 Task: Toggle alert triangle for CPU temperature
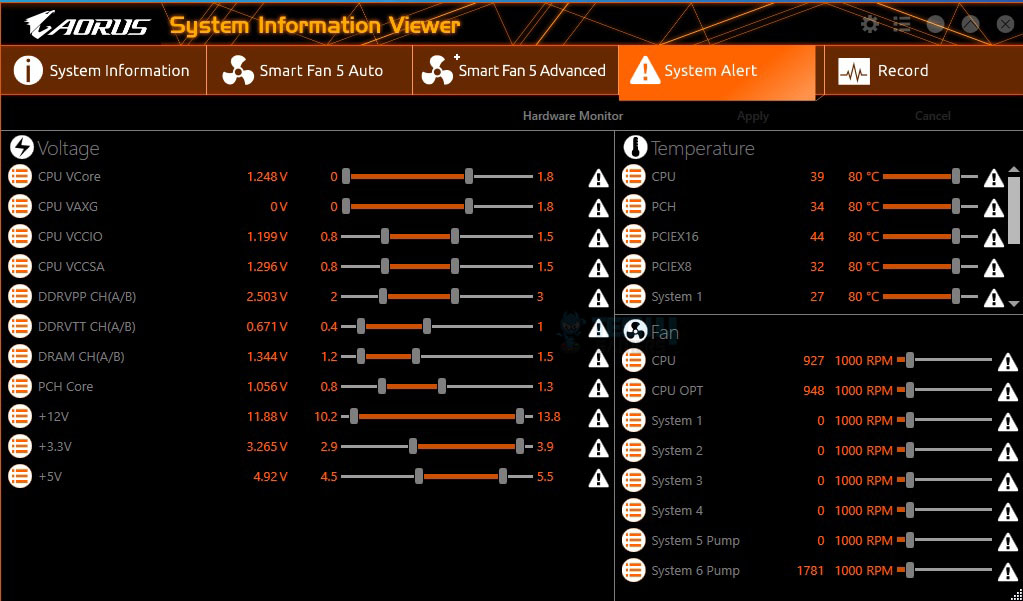point(994,177)
